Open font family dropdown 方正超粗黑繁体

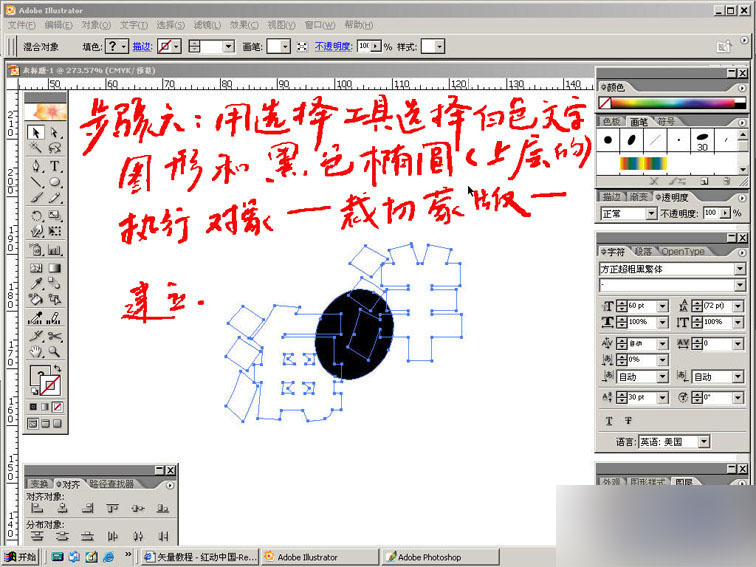click(740, 269)
